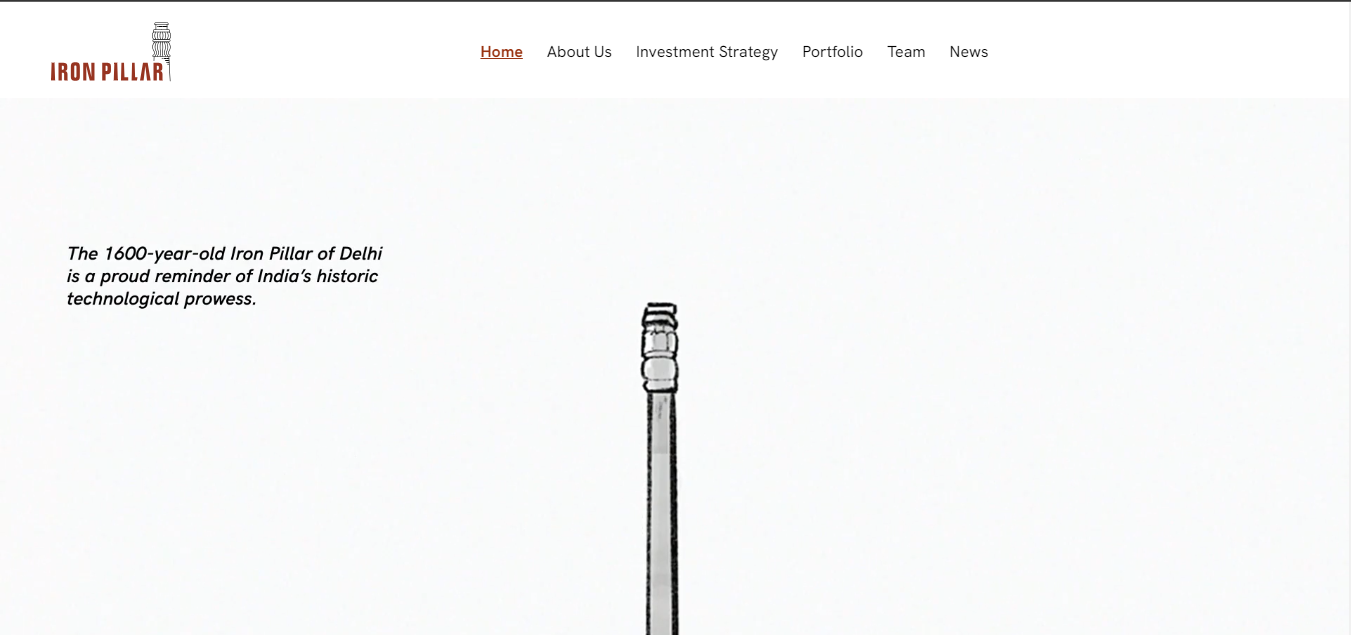Click 'technological' in the tagline's last line

coord(123,299)
